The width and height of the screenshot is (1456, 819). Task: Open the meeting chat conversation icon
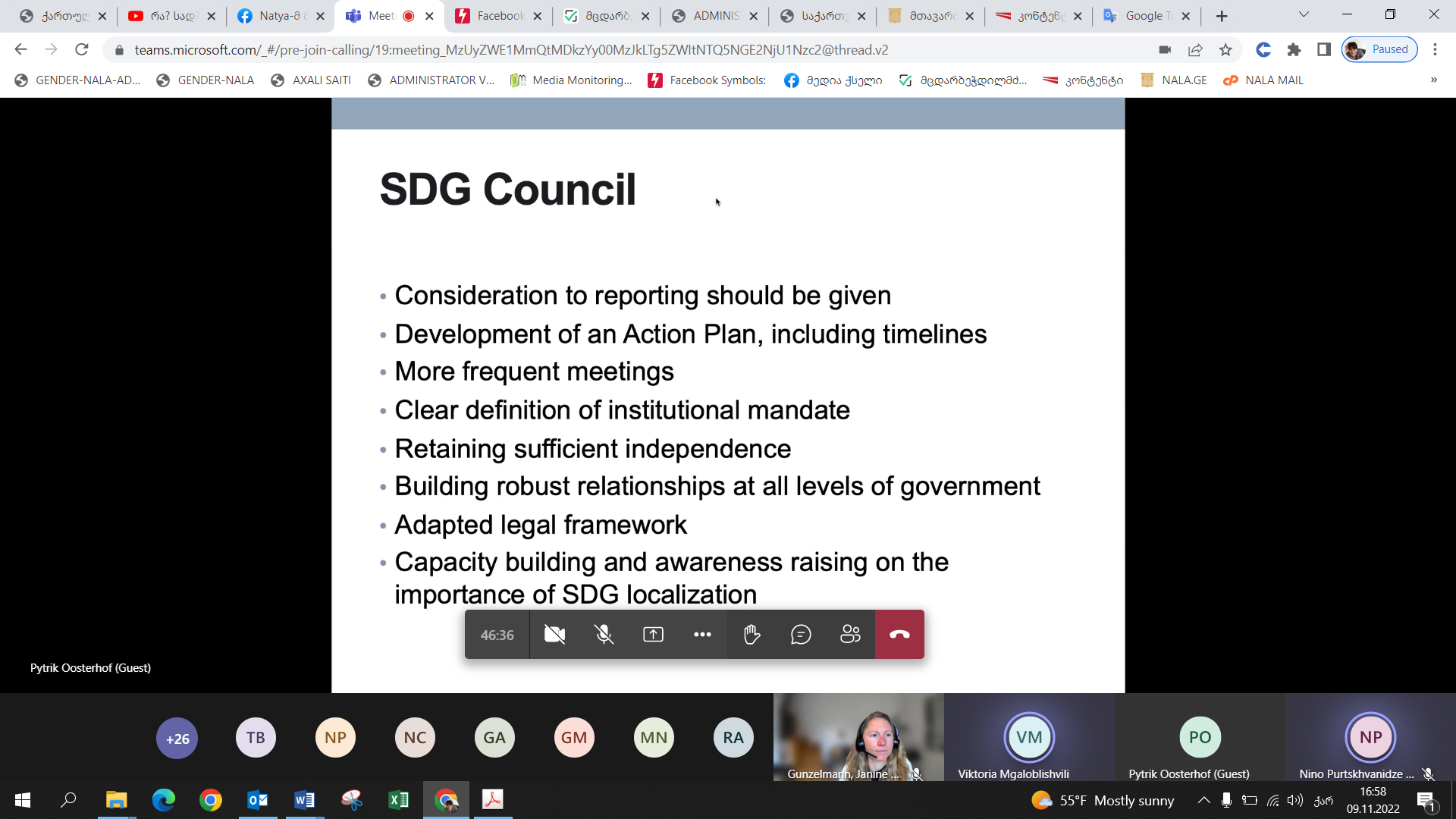[x=801, y=635]
